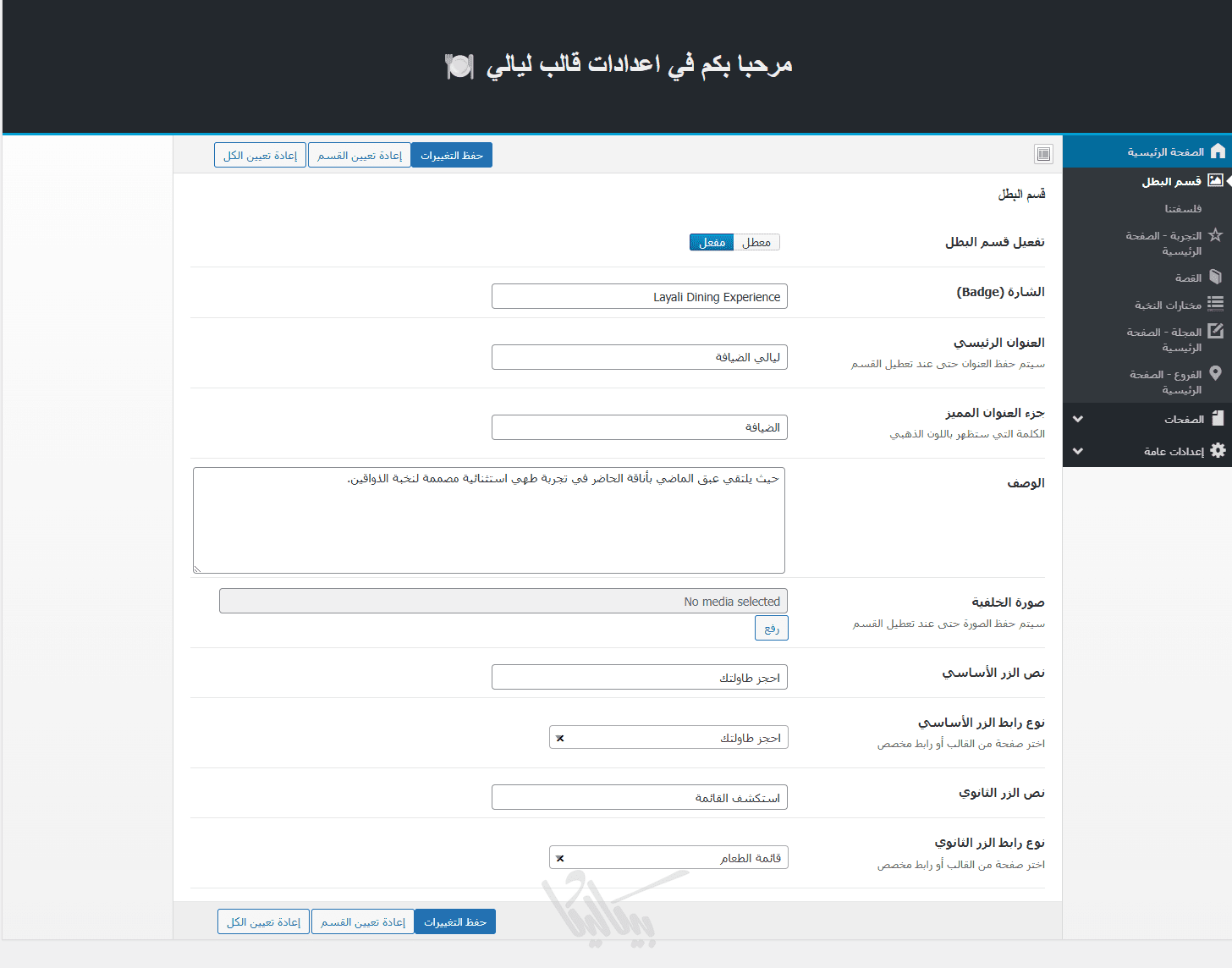Screen dimensions: 1232x968
Task: Click the Badge text field
Action: [640, 297]
